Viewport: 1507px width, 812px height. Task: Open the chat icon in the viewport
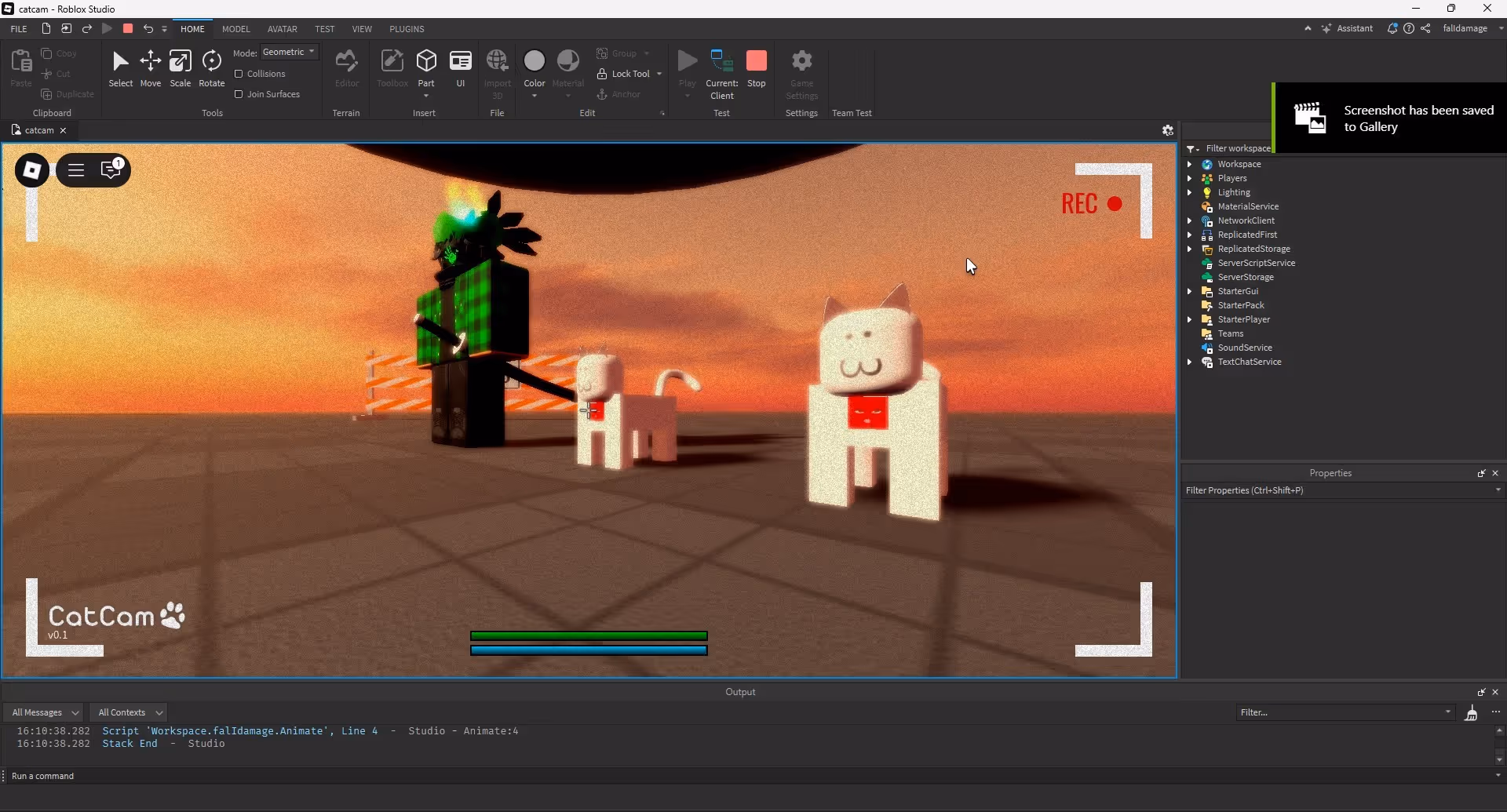pyautogui.click(x=111, y=170)
